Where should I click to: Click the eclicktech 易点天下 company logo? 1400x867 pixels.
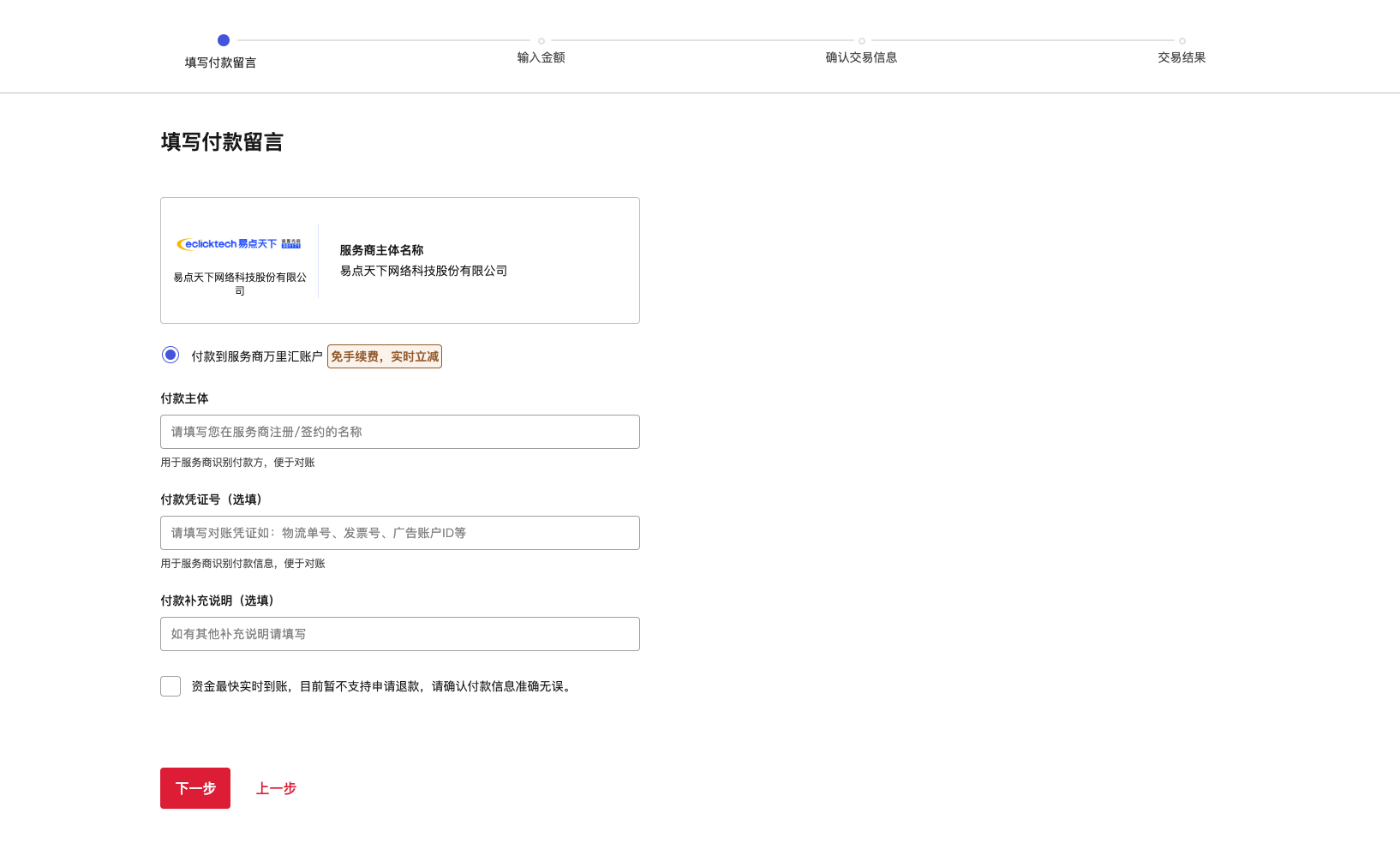237,243
